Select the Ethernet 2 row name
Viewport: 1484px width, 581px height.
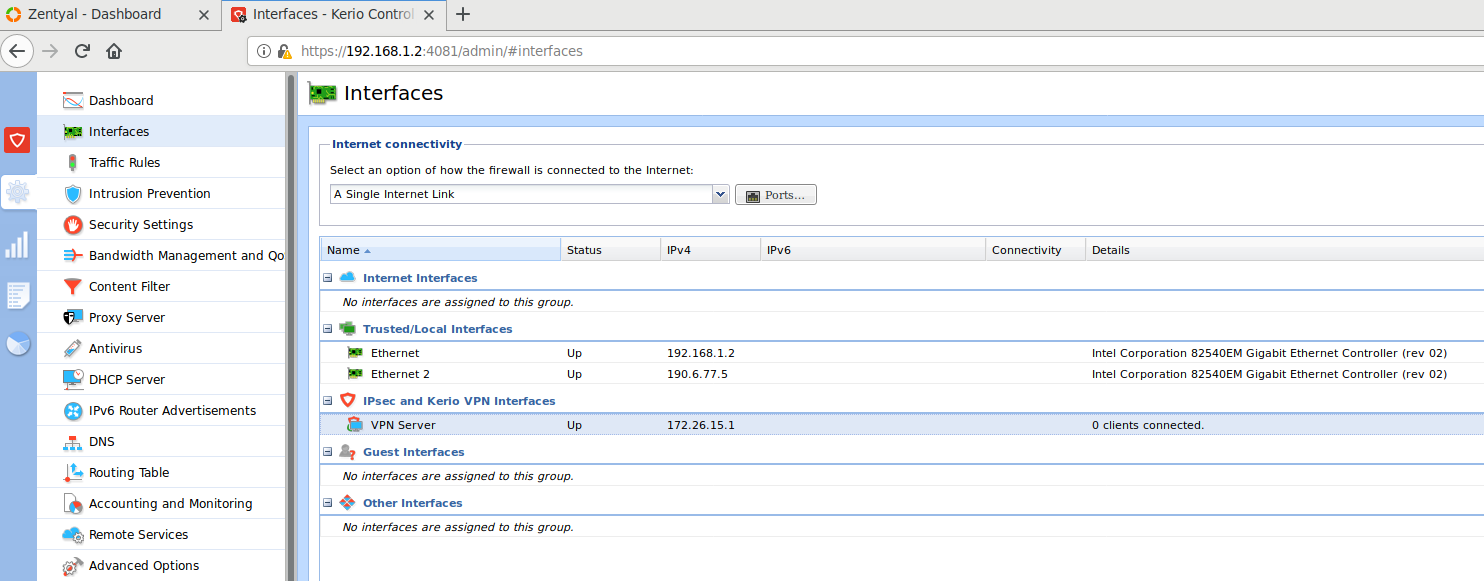coord(400,374)
